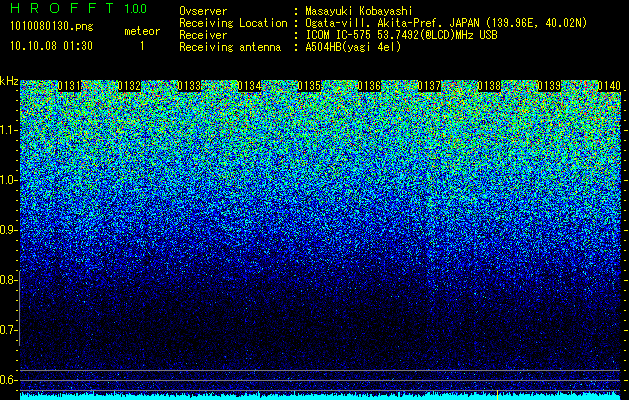Image resolution: width=629 pixels, height=400 pixels.
Task: Click the 0.8 frequency axis label
Action: (x=9, y=280)
